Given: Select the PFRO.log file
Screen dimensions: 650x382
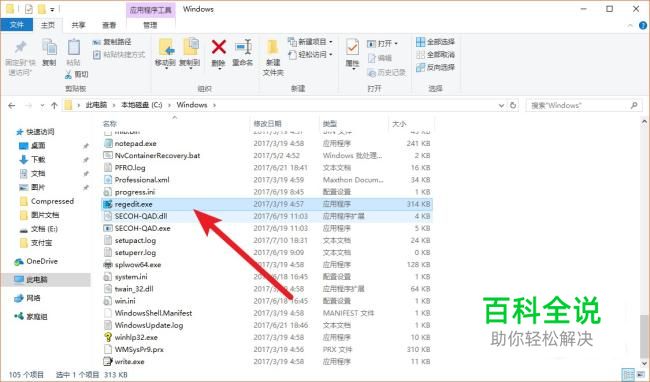Looking at the screenshot, I should coord(267,167).
